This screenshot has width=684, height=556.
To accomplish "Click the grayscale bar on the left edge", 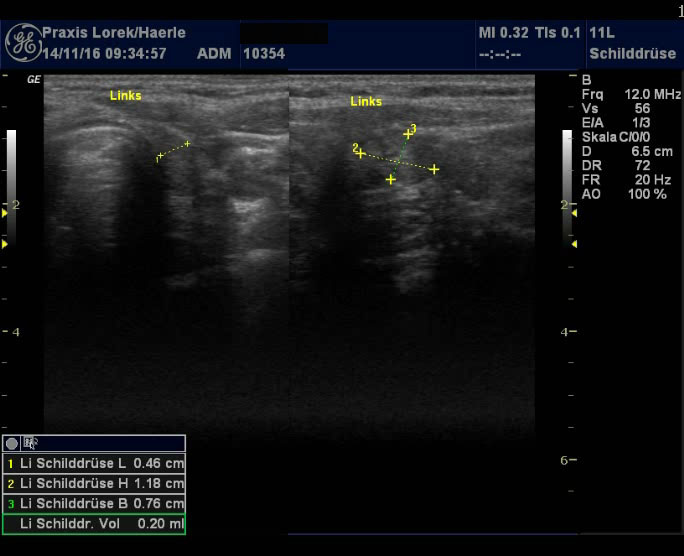I will point(11,168).
